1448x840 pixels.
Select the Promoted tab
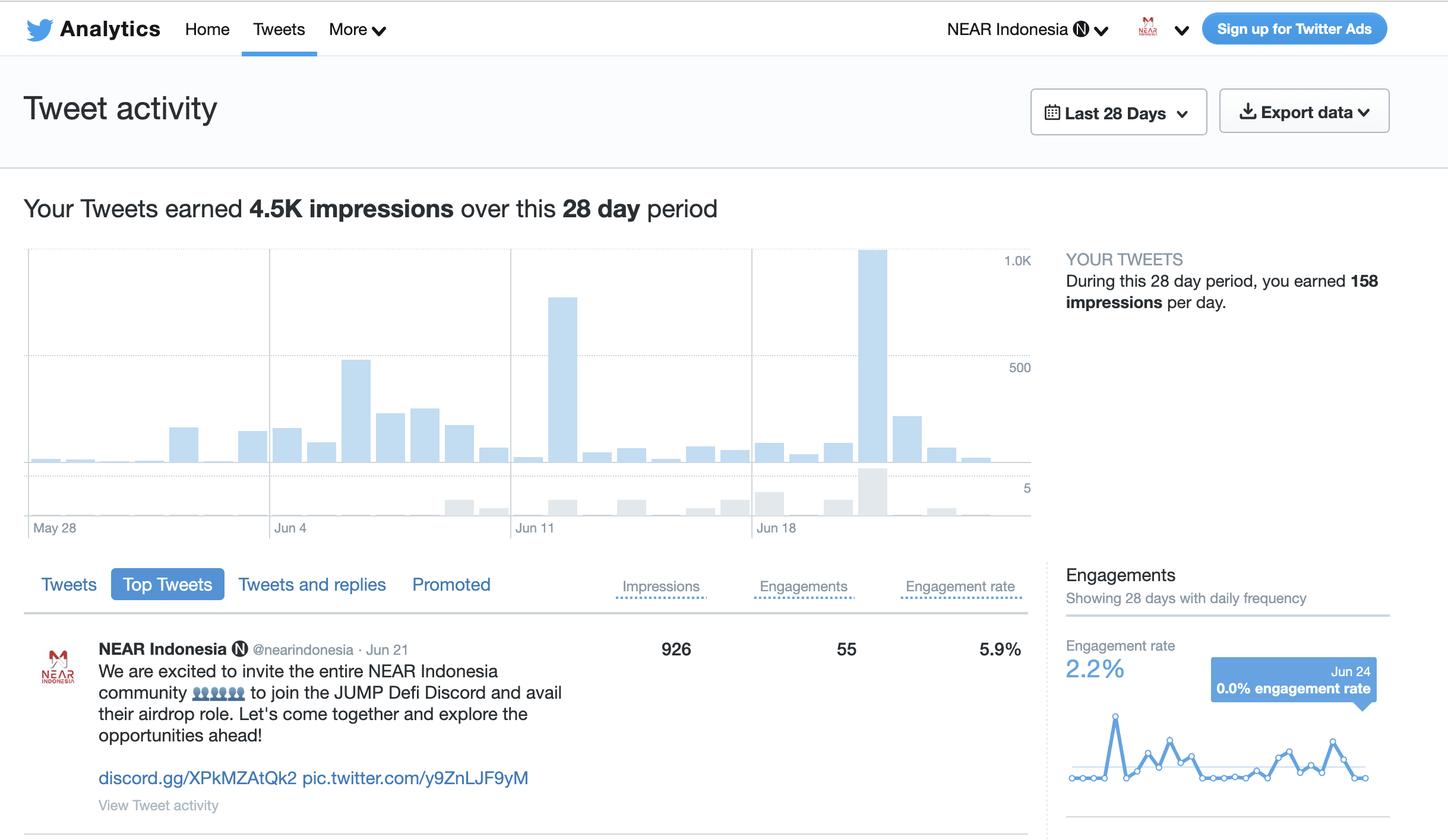[x=451, y=585]
